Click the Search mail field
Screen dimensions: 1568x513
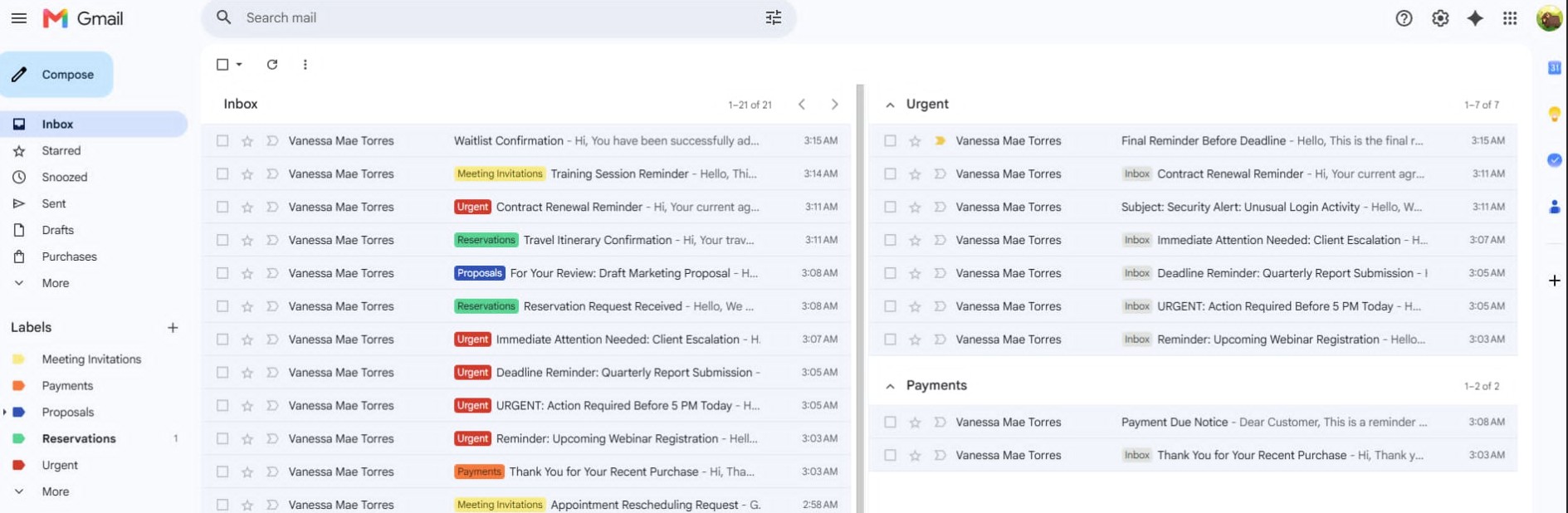point(498,17)
